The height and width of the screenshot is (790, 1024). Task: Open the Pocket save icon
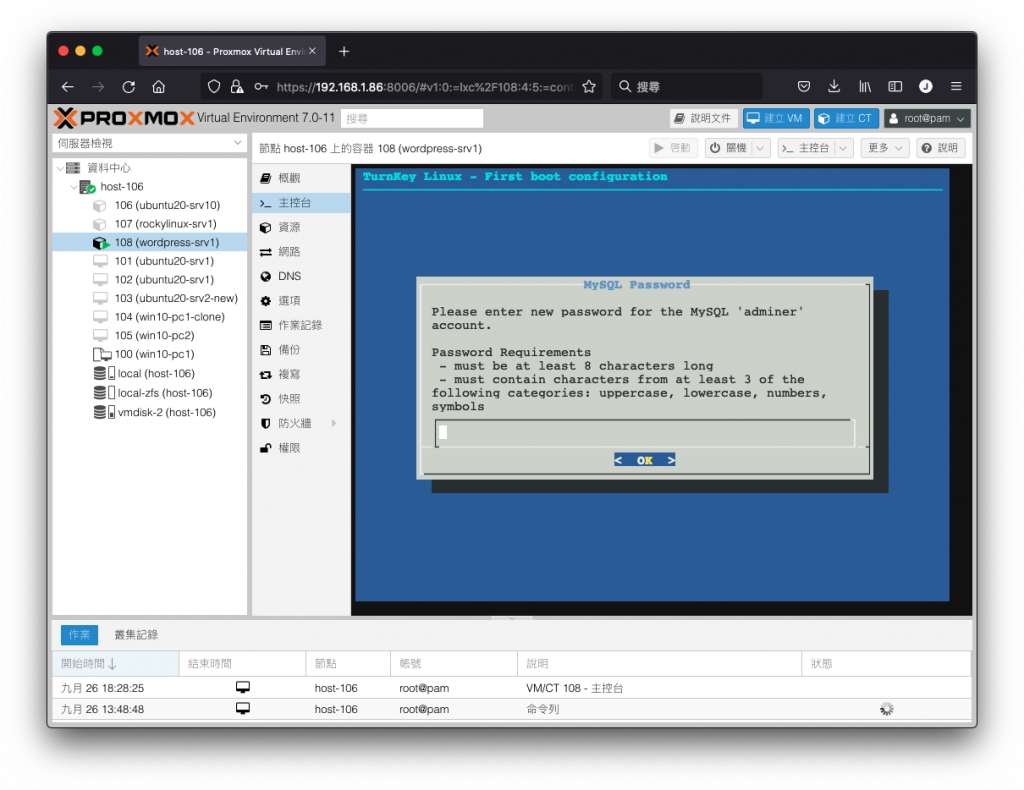[804, 86]
